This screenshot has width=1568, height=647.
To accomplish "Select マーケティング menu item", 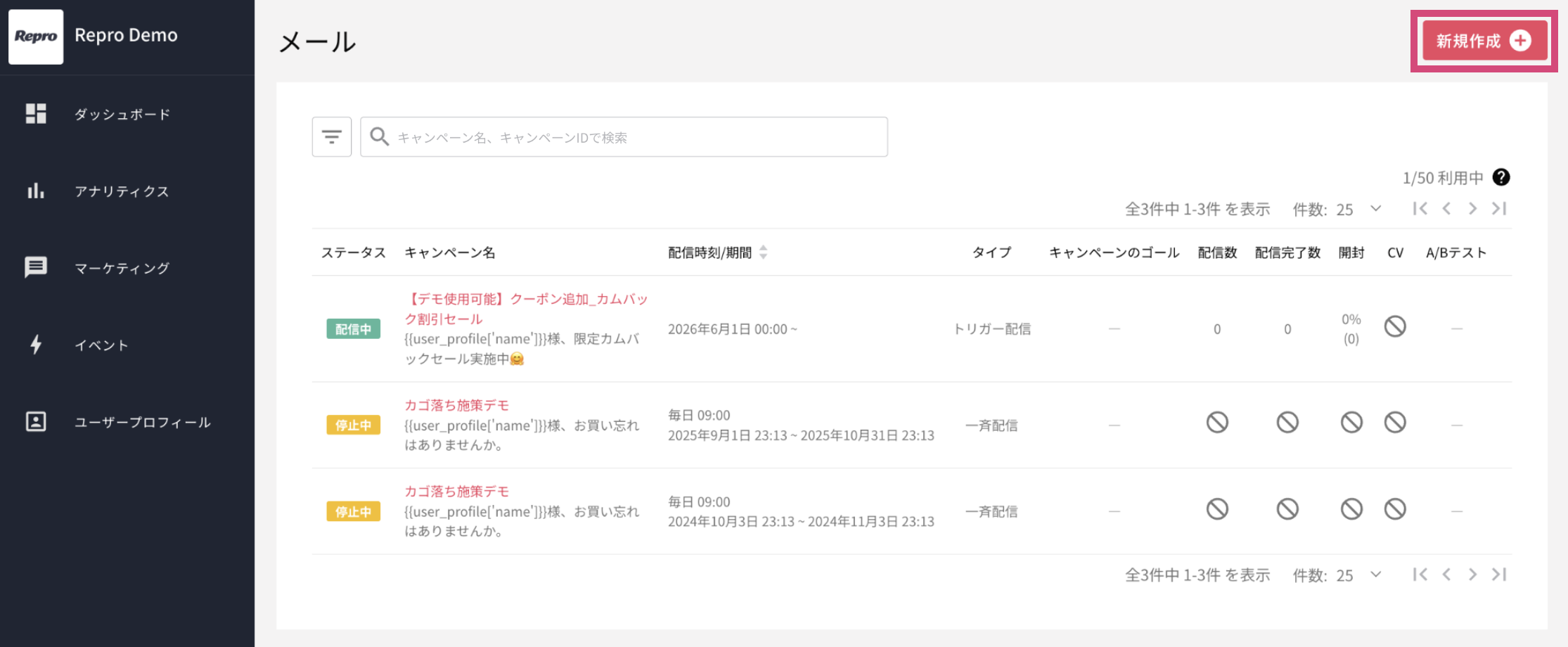I will pyautogui.click(x=122, y=268).
